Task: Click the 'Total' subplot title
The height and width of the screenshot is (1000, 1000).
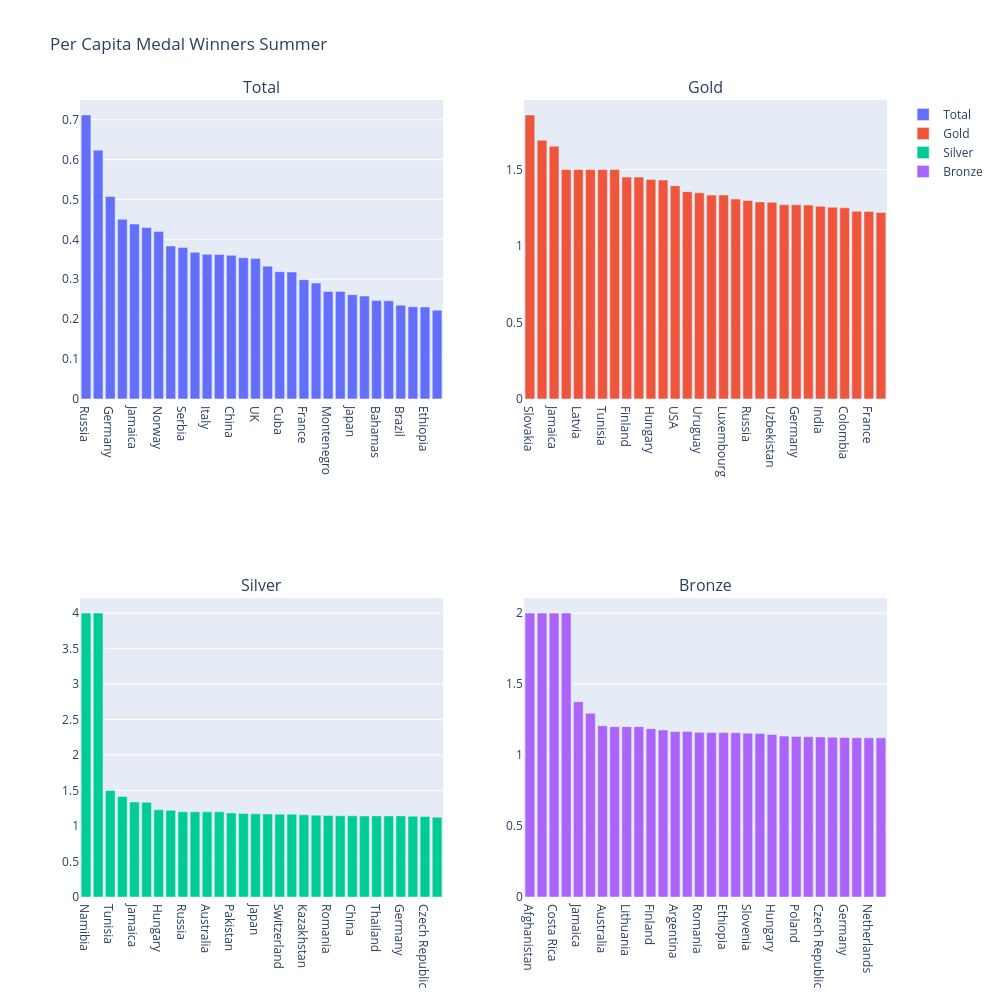Action: coord(261,88)
